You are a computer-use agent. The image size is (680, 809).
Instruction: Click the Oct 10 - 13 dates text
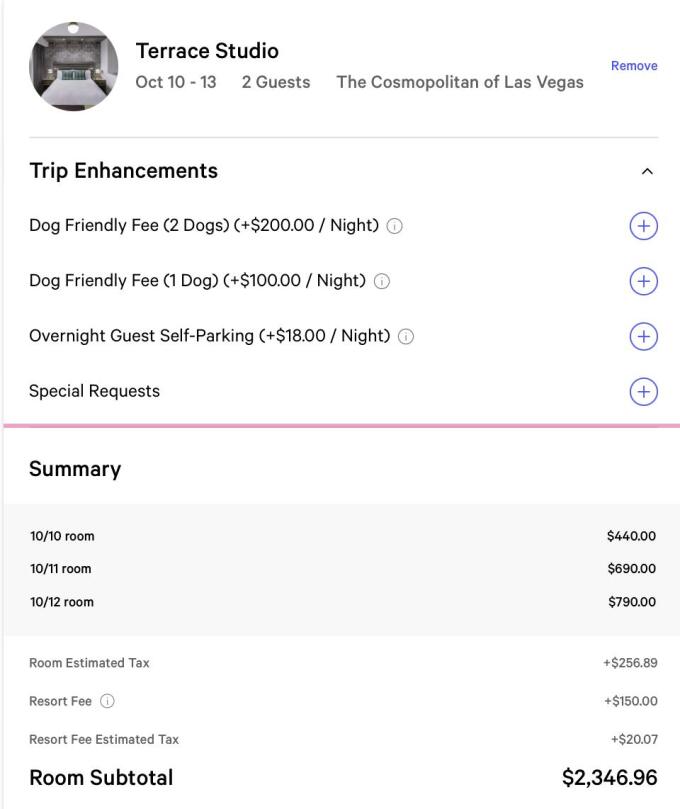coord(176,82)
